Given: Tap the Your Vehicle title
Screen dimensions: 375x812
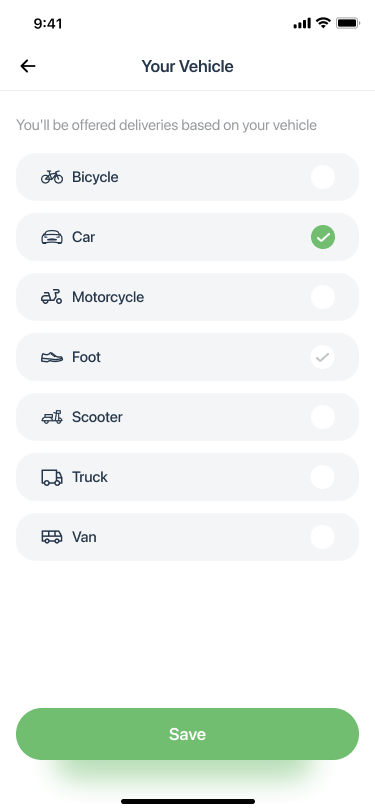Looking at the screenshot, I should [x=188, y=66].
